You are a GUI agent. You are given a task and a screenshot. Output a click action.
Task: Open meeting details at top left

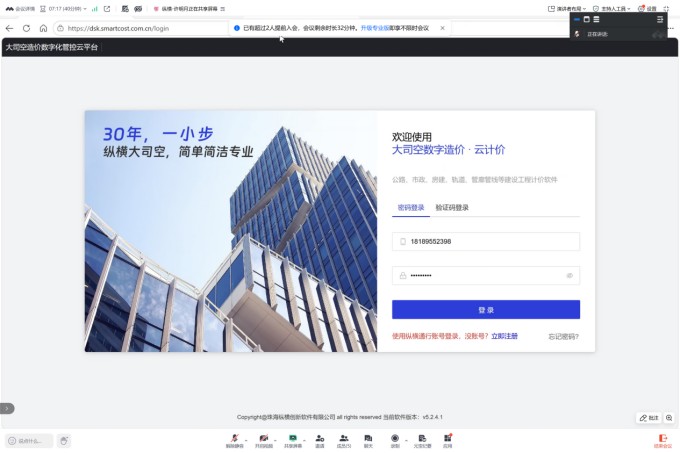[x=20, y=9]
